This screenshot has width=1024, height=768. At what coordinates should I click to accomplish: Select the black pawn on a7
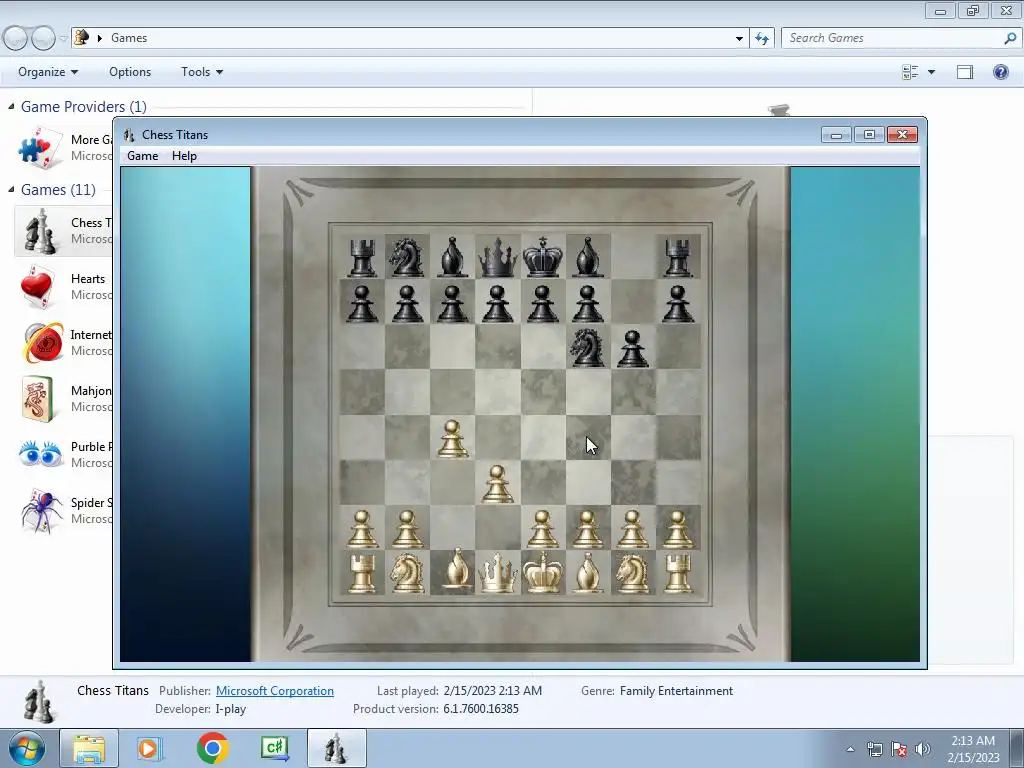click(x=362, y=304)
